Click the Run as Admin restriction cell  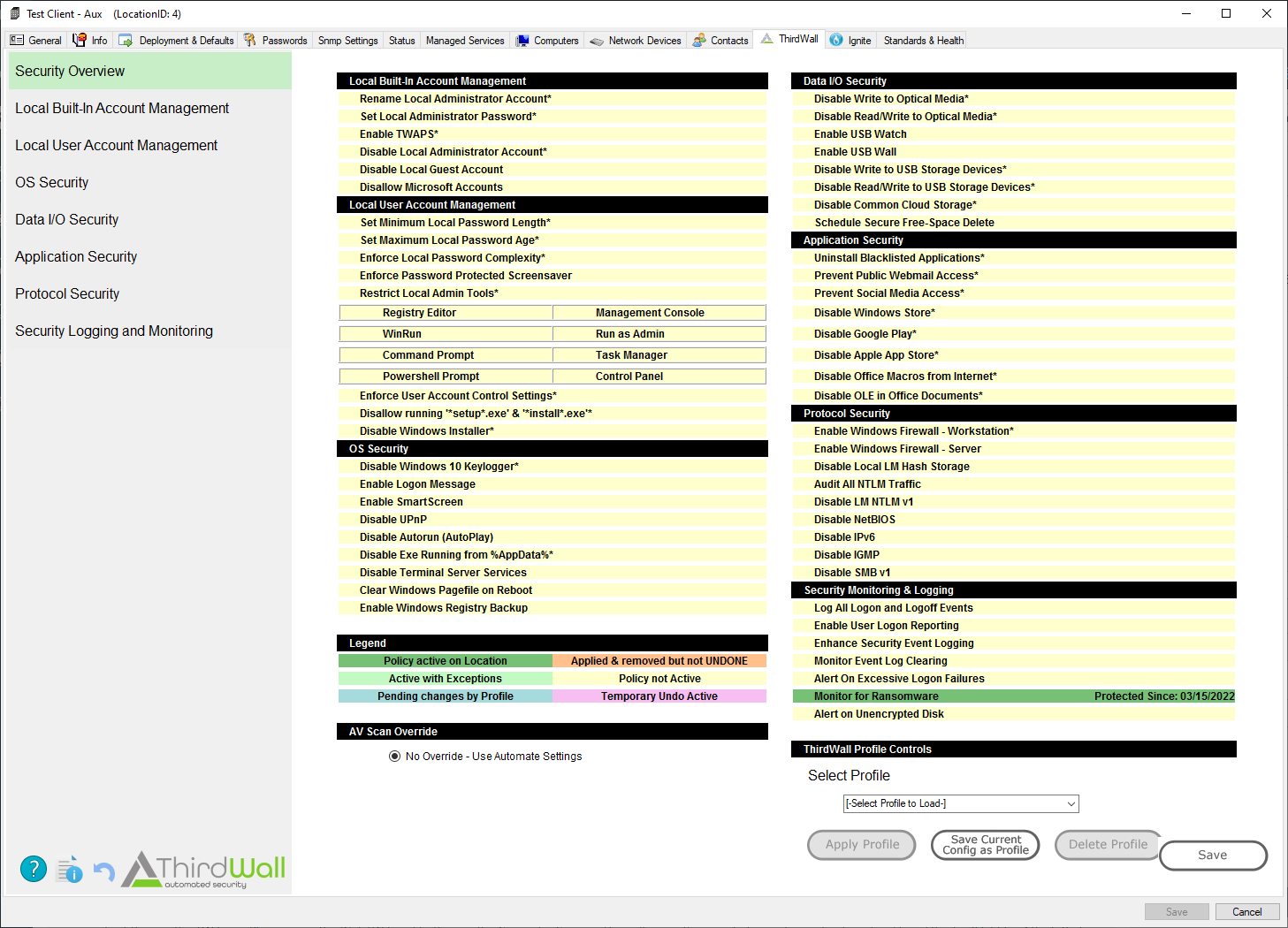point(659,334)
